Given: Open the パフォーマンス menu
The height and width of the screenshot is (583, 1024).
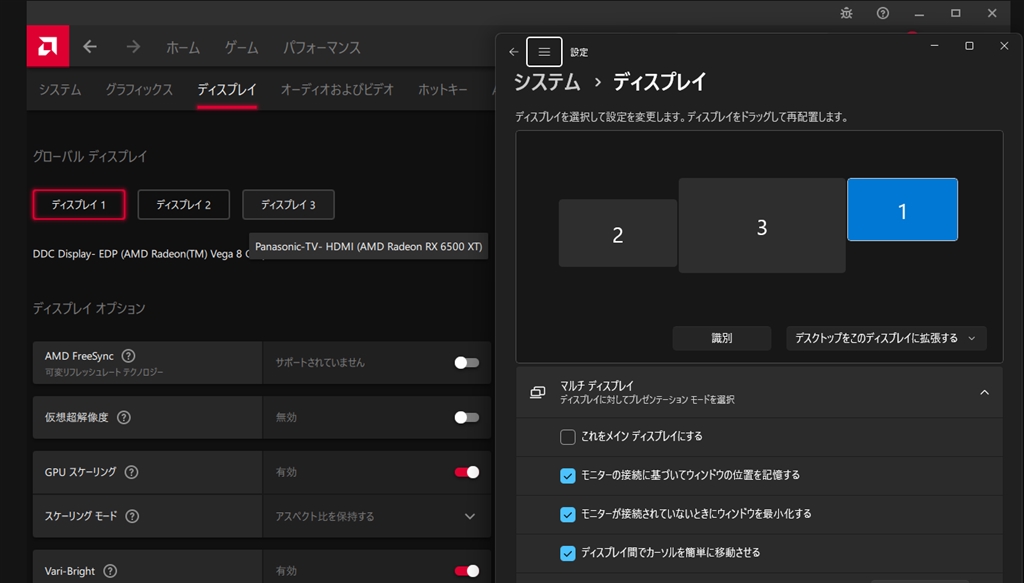Looking at the screenshot, I should pyautogui.click(x=321, y=47).
